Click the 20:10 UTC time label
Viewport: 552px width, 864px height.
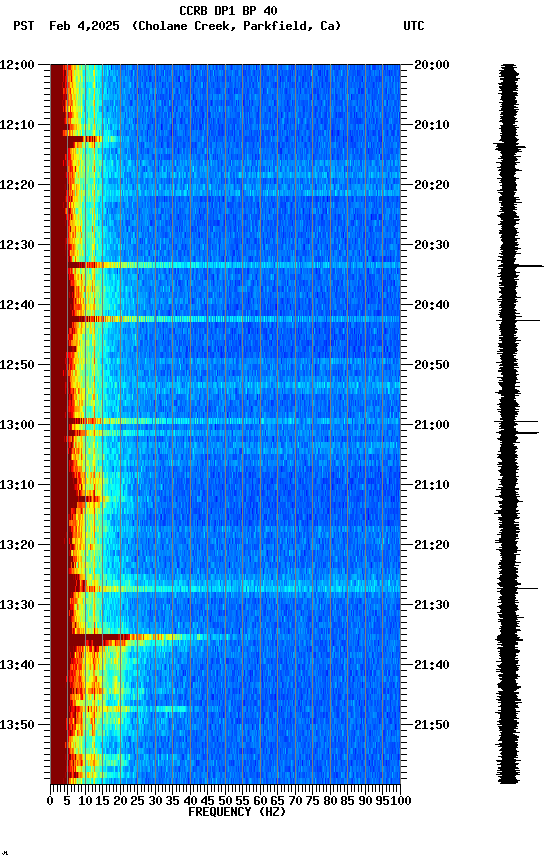432,125
